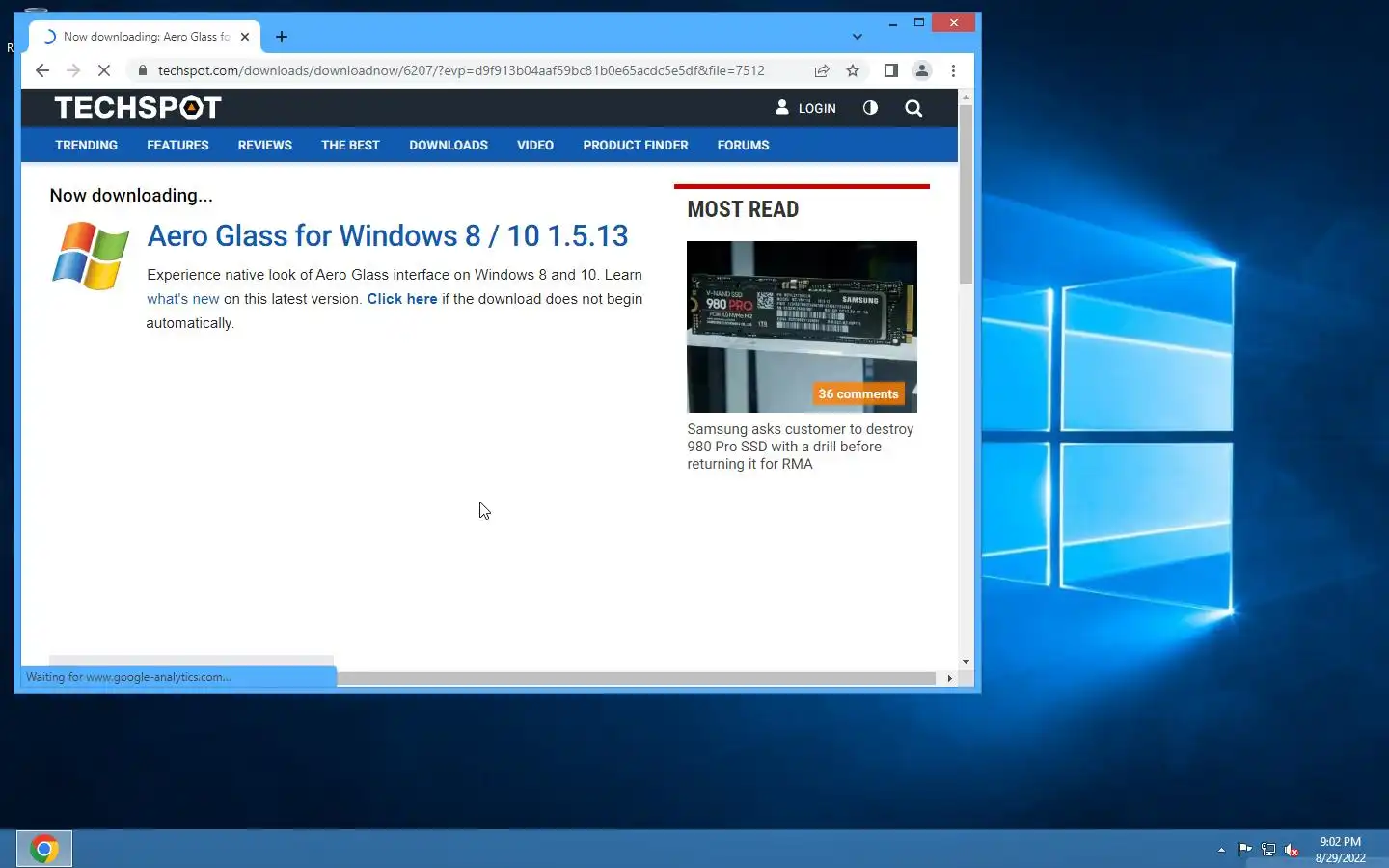Click horizontal scrollbar right arrow
The width and height of the screenshot is (1389, 868).
coord(950,678)
